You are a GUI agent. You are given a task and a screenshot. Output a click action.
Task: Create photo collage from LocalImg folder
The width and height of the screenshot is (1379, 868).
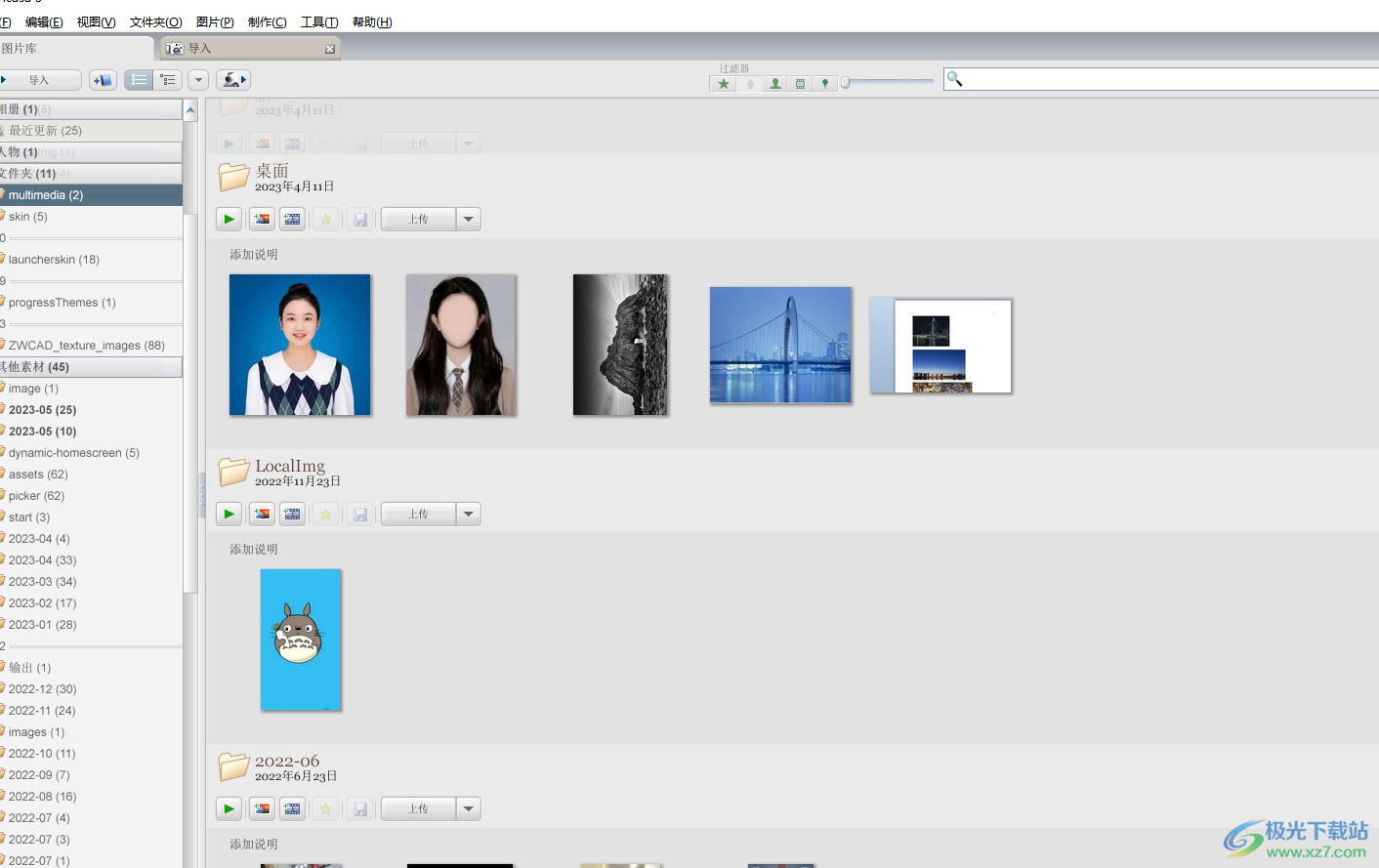point(262,515)
